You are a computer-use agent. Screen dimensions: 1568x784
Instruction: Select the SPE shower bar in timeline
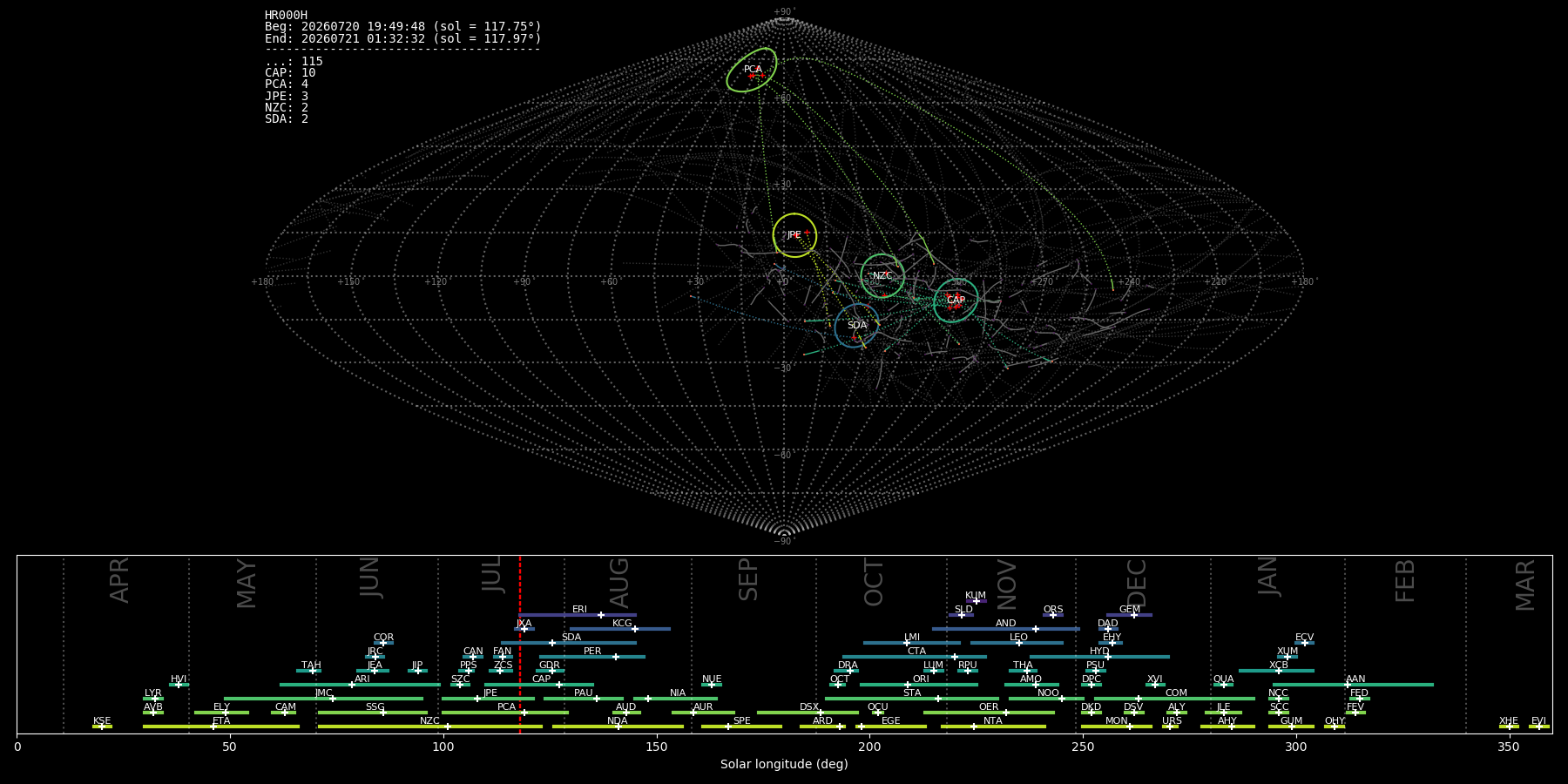(741, 727)
